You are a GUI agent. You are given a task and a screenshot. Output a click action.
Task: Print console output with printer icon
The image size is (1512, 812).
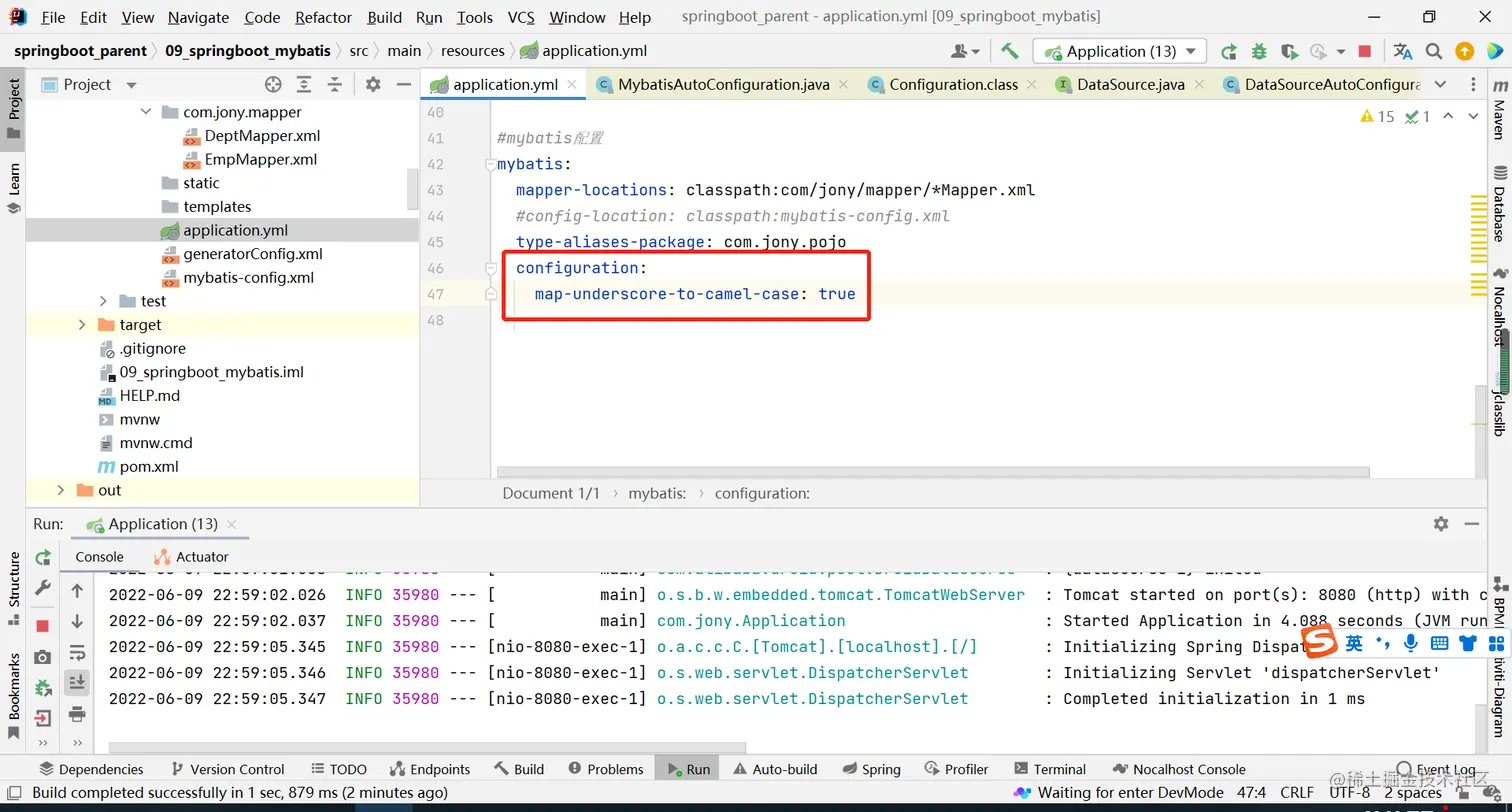77,714
